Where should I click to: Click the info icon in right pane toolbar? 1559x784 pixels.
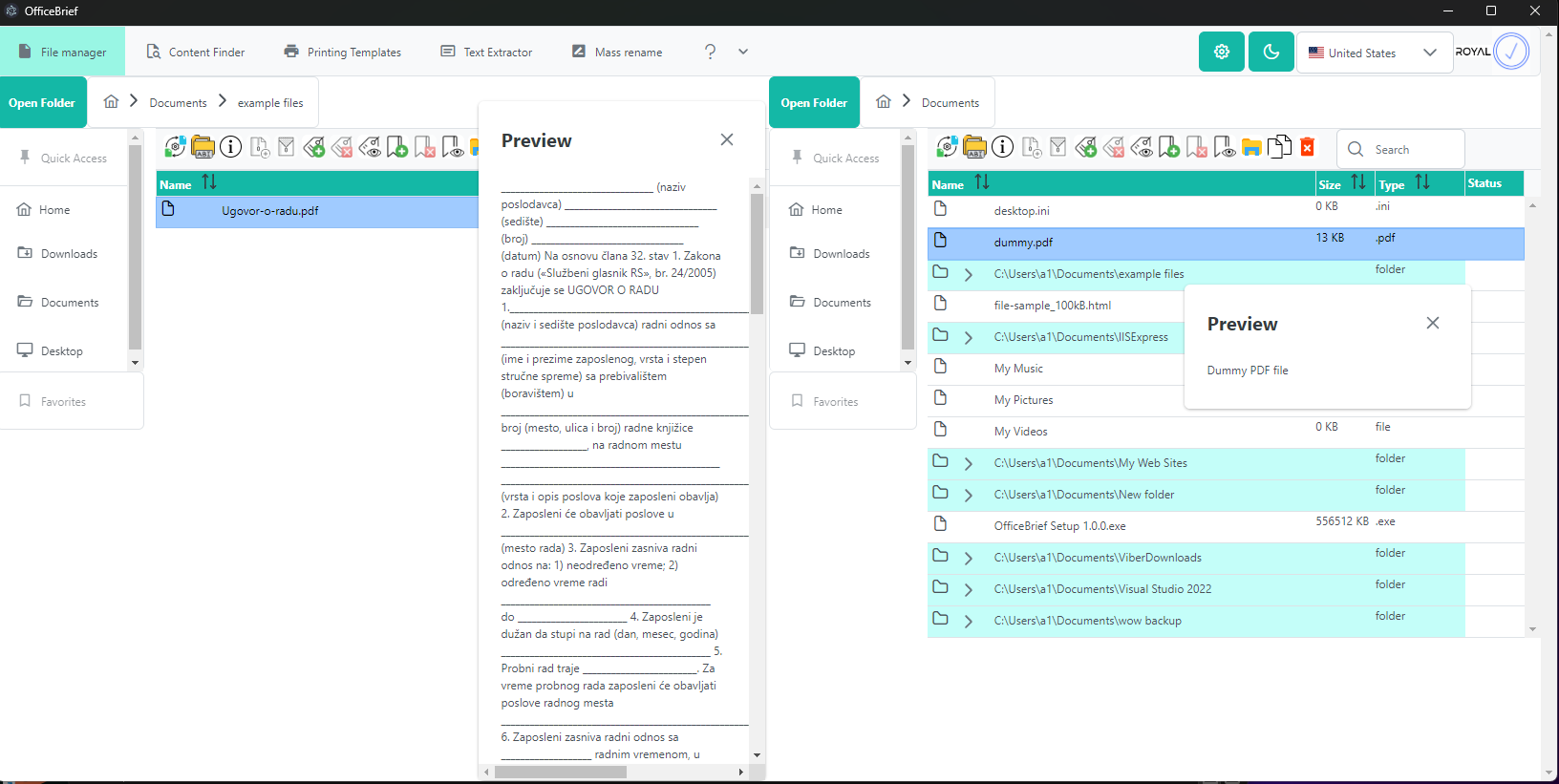click(x=1002, y=147)
